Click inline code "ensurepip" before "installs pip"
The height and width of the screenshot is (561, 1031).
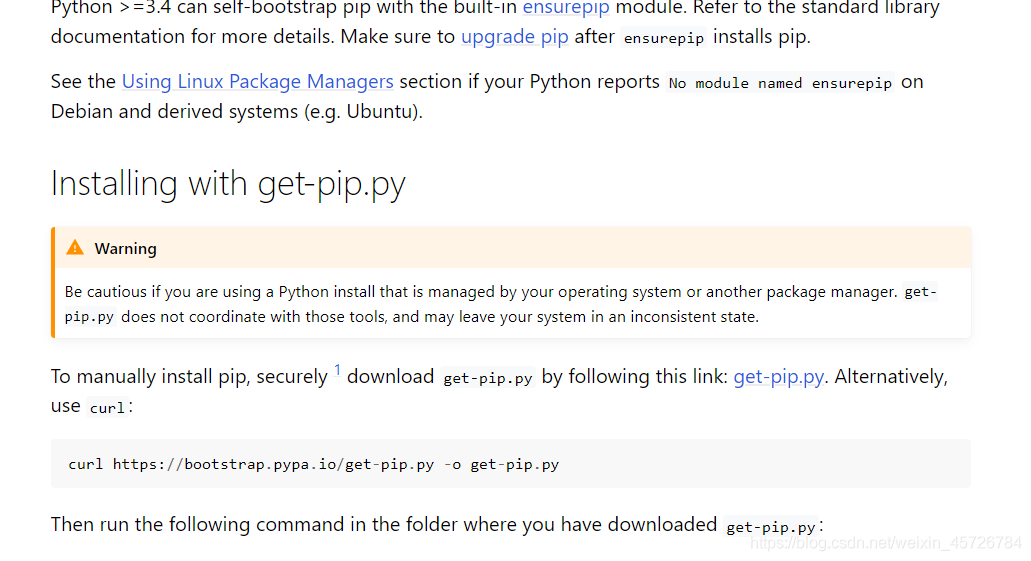(664, 39)
